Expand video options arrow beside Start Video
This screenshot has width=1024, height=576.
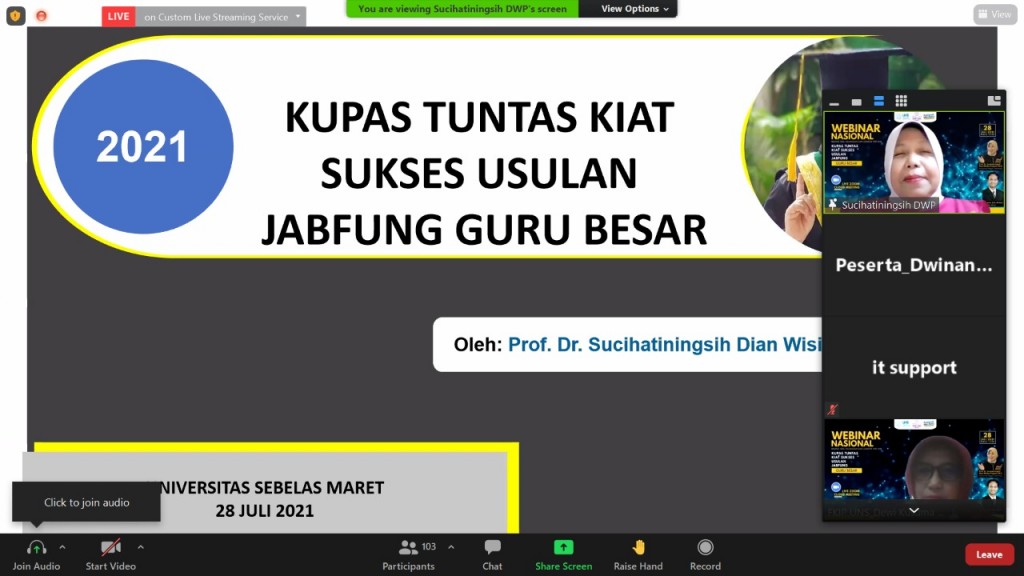pos(140,547)
